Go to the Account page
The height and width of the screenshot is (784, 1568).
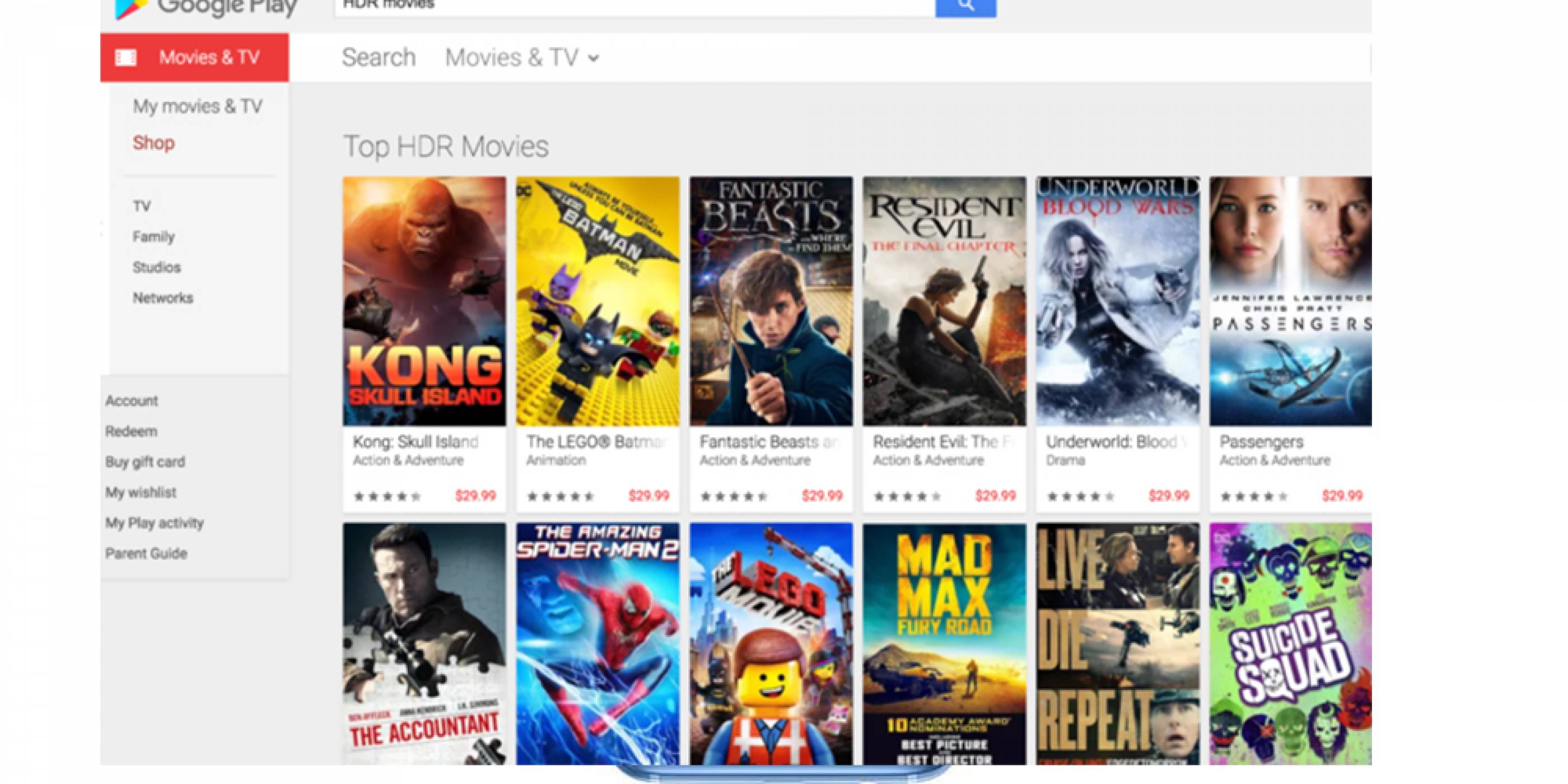(x=132, y=400)
